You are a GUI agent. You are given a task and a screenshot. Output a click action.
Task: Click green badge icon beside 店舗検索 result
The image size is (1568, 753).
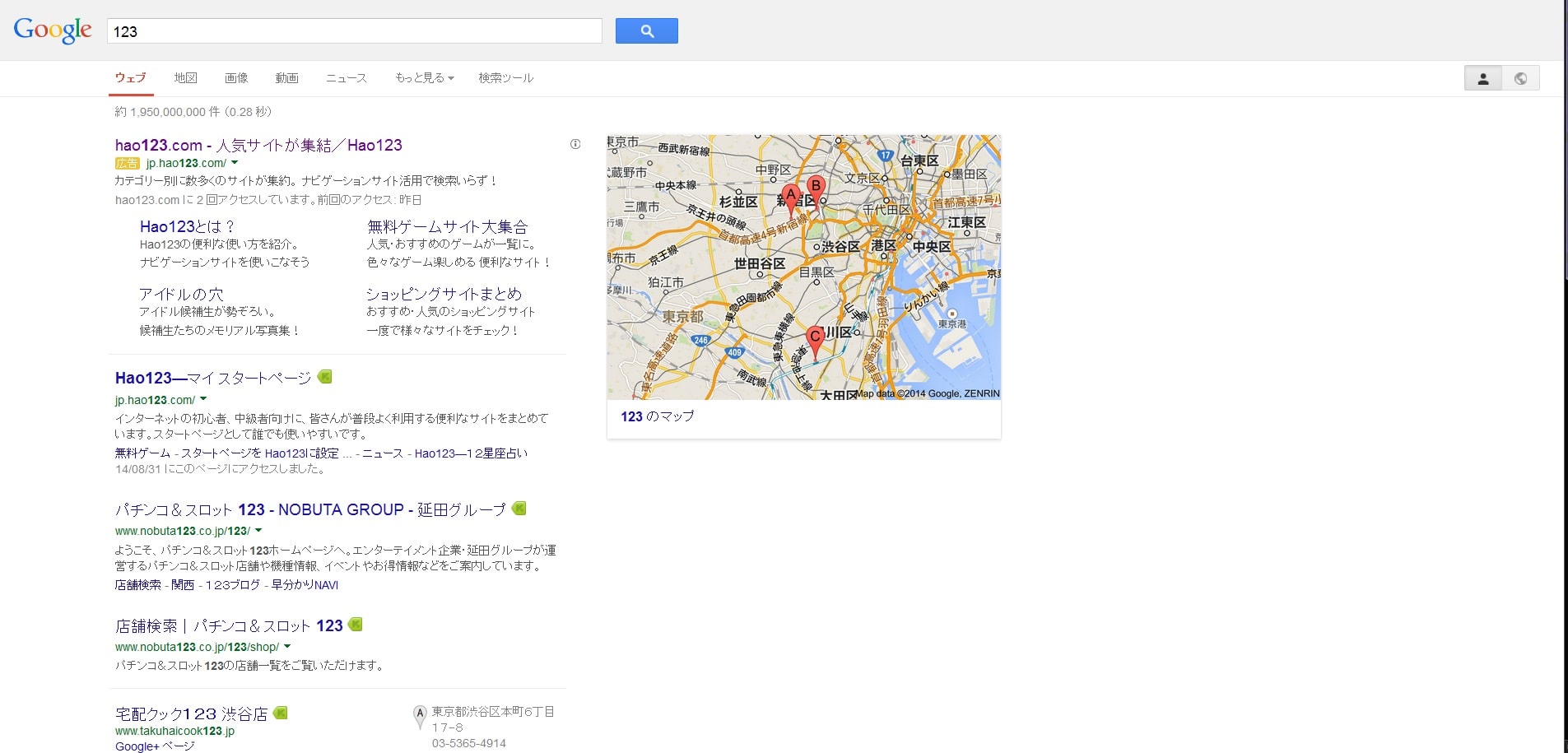[356, 625]
